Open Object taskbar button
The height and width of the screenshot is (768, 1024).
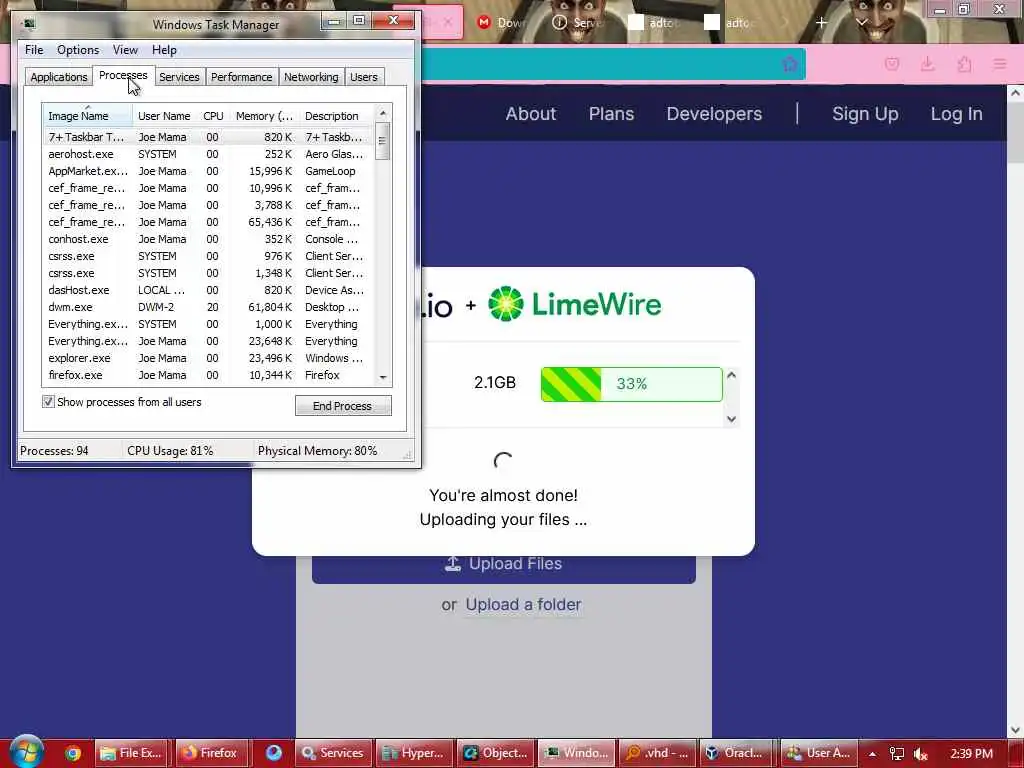click(495, 753)
